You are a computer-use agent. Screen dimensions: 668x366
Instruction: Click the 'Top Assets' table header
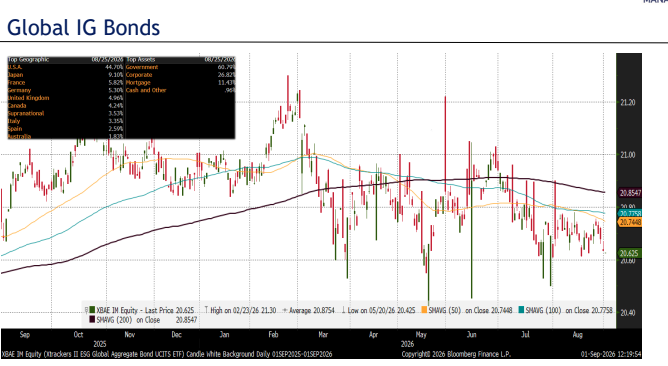tap(141, 60)
